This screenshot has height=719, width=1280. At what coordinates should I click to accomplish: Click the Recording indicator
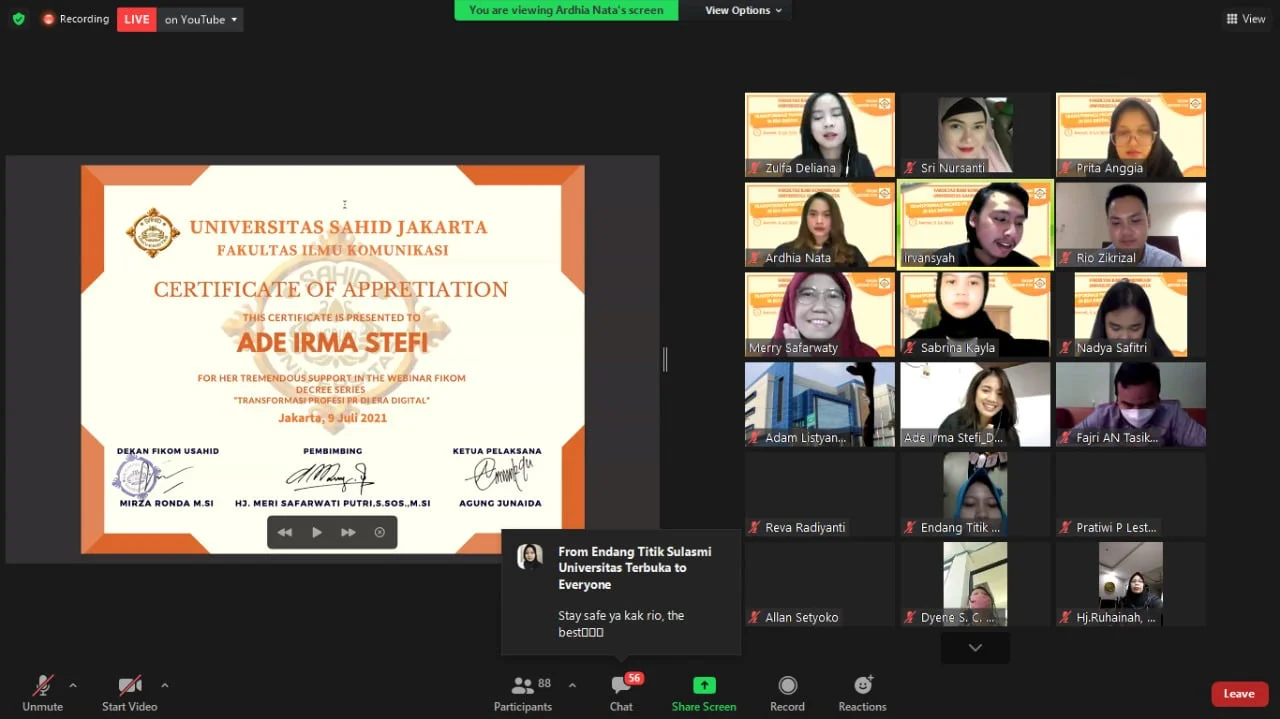point(75,19)
